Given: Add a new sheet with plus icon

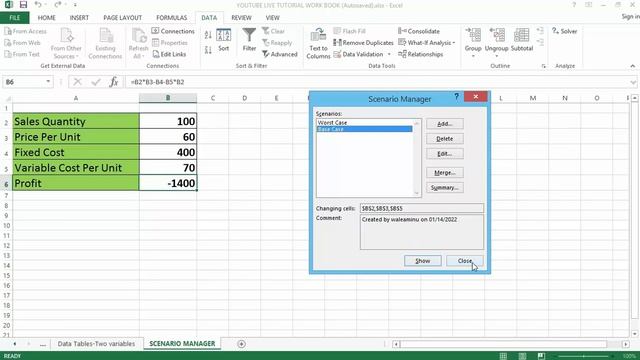Looking at the screenshot, I should tap(241, 344).
